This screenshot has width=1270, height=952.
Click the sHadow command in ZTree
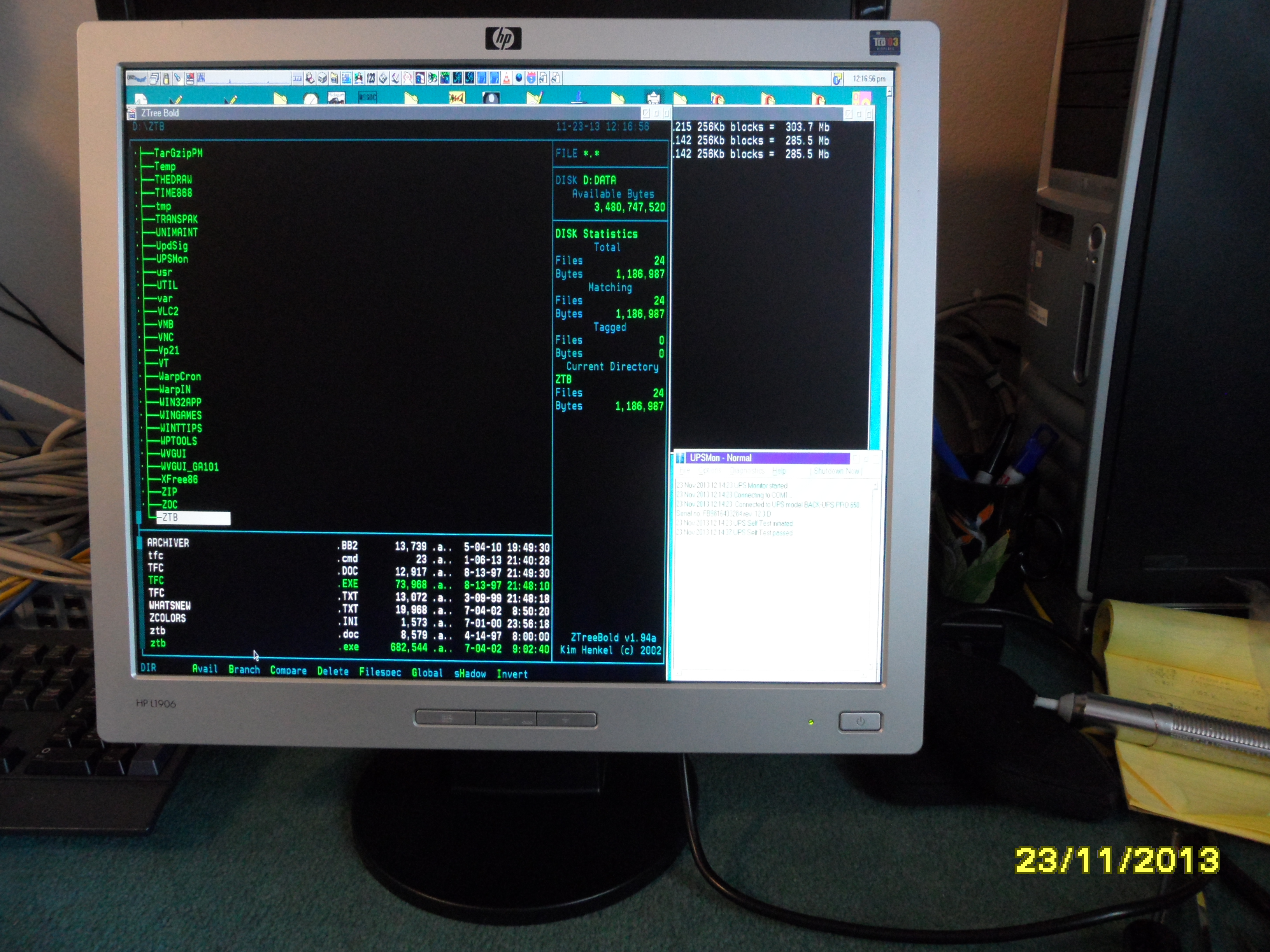coord(470,673)
